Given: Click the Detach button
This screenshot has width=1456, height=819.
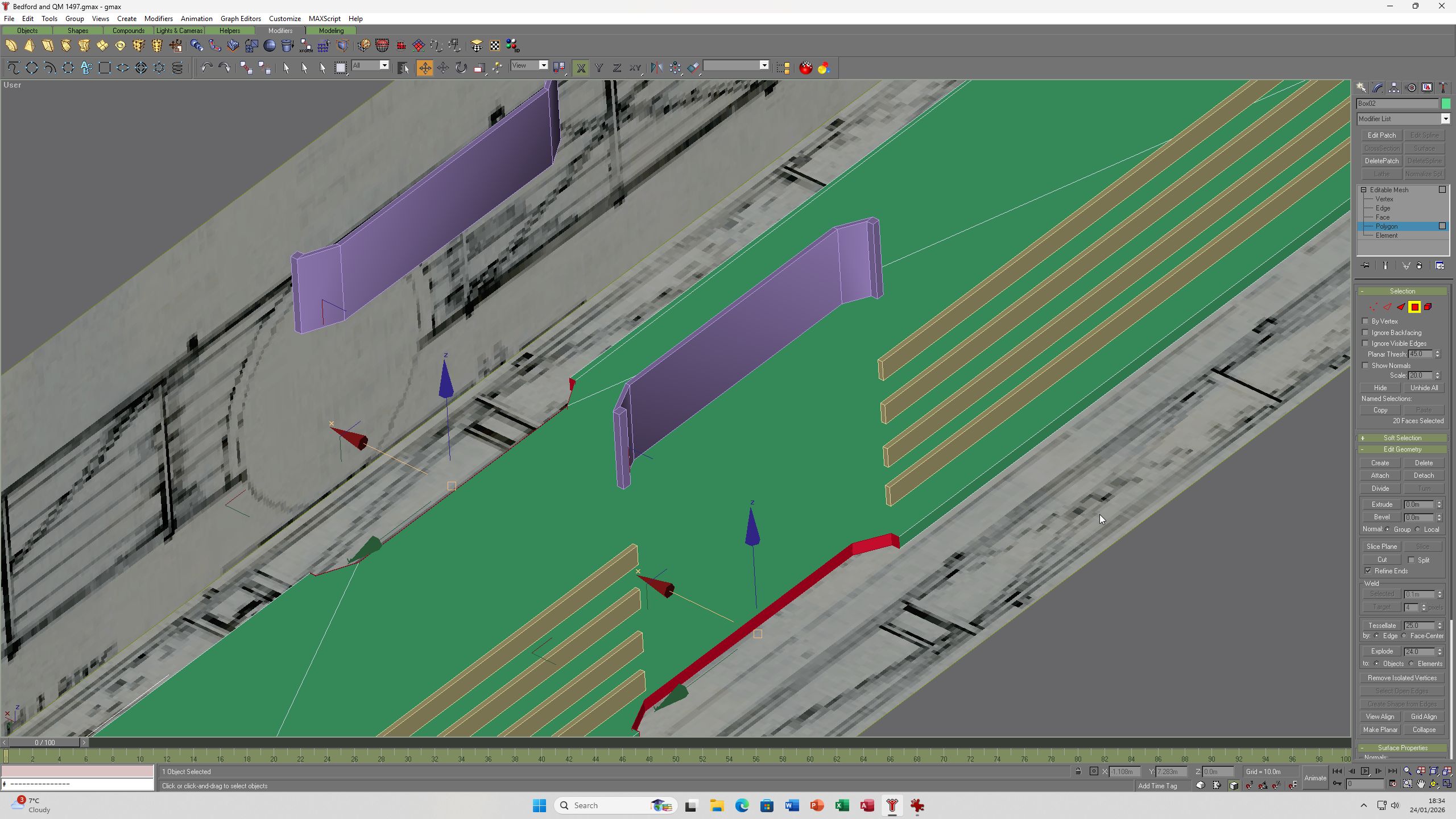Looking at the screenshot, I should 1424,475.
